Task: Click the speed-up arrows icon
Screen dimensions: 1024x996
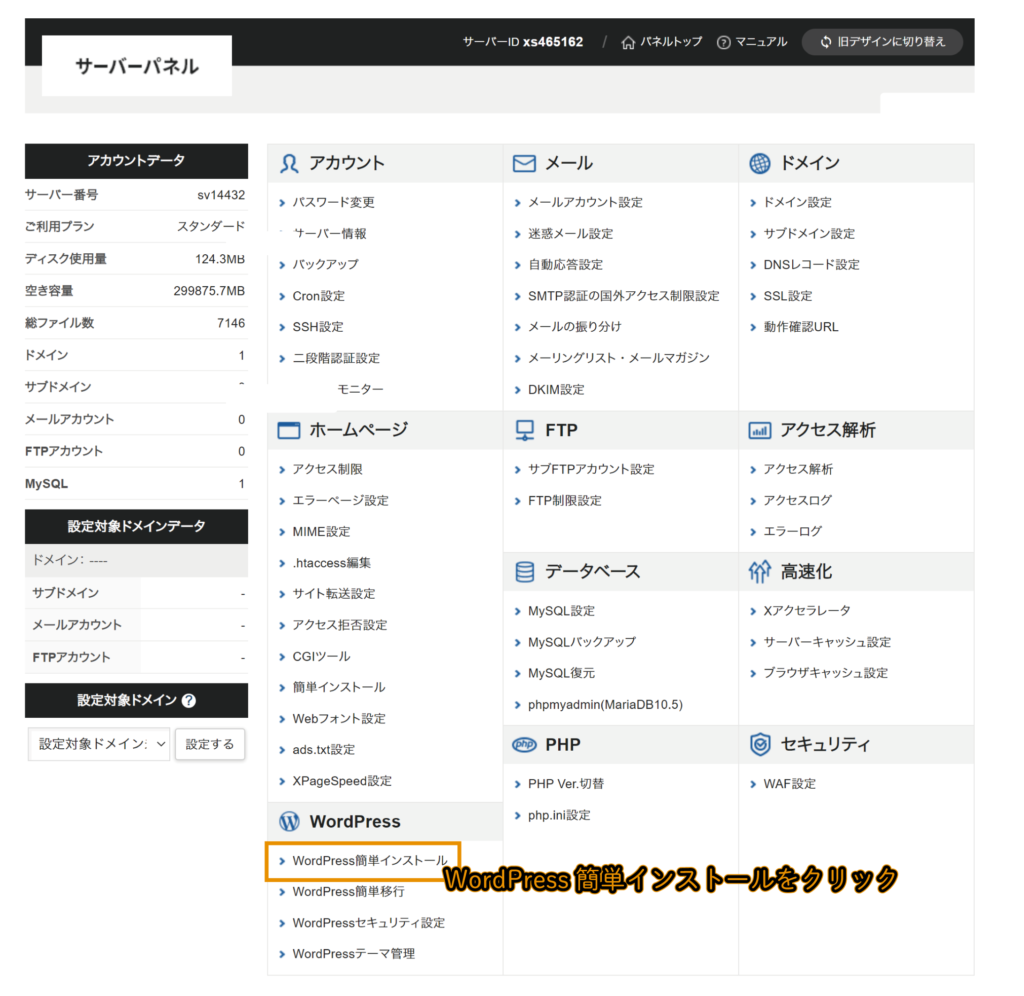Action: (x=760, y=571)
